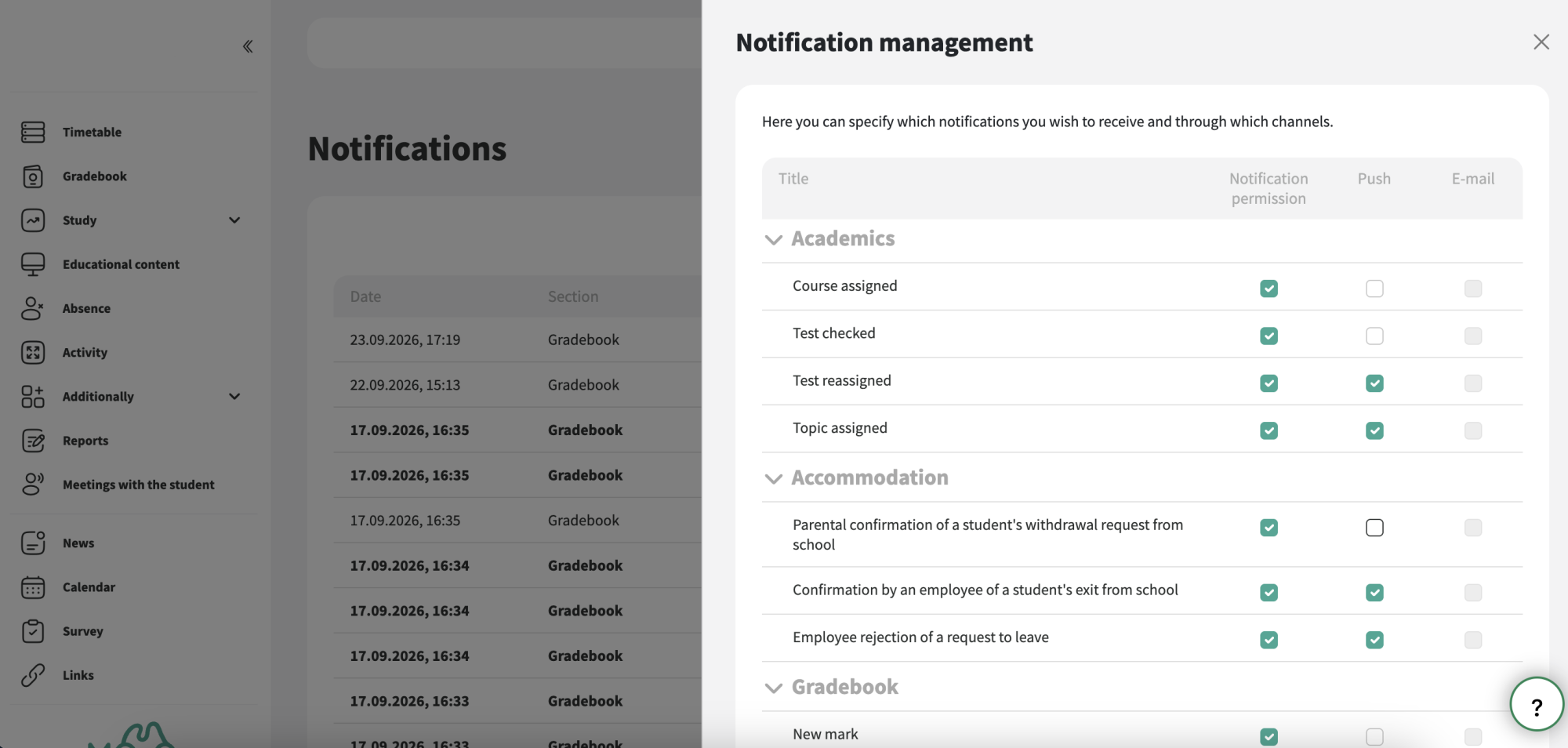Open the Links chain icon

pyautogui.click(x=33, y=675)
